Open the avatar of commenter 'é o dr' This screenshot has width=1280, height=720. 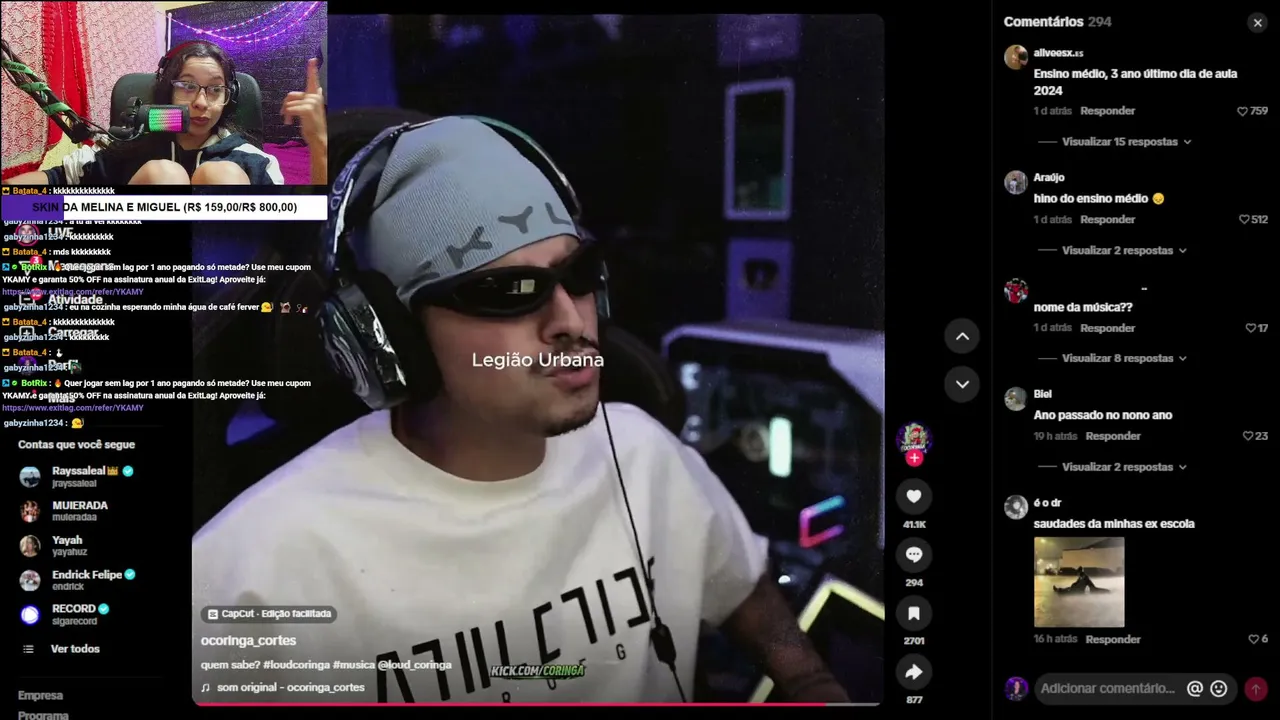tap(1016, 507)
